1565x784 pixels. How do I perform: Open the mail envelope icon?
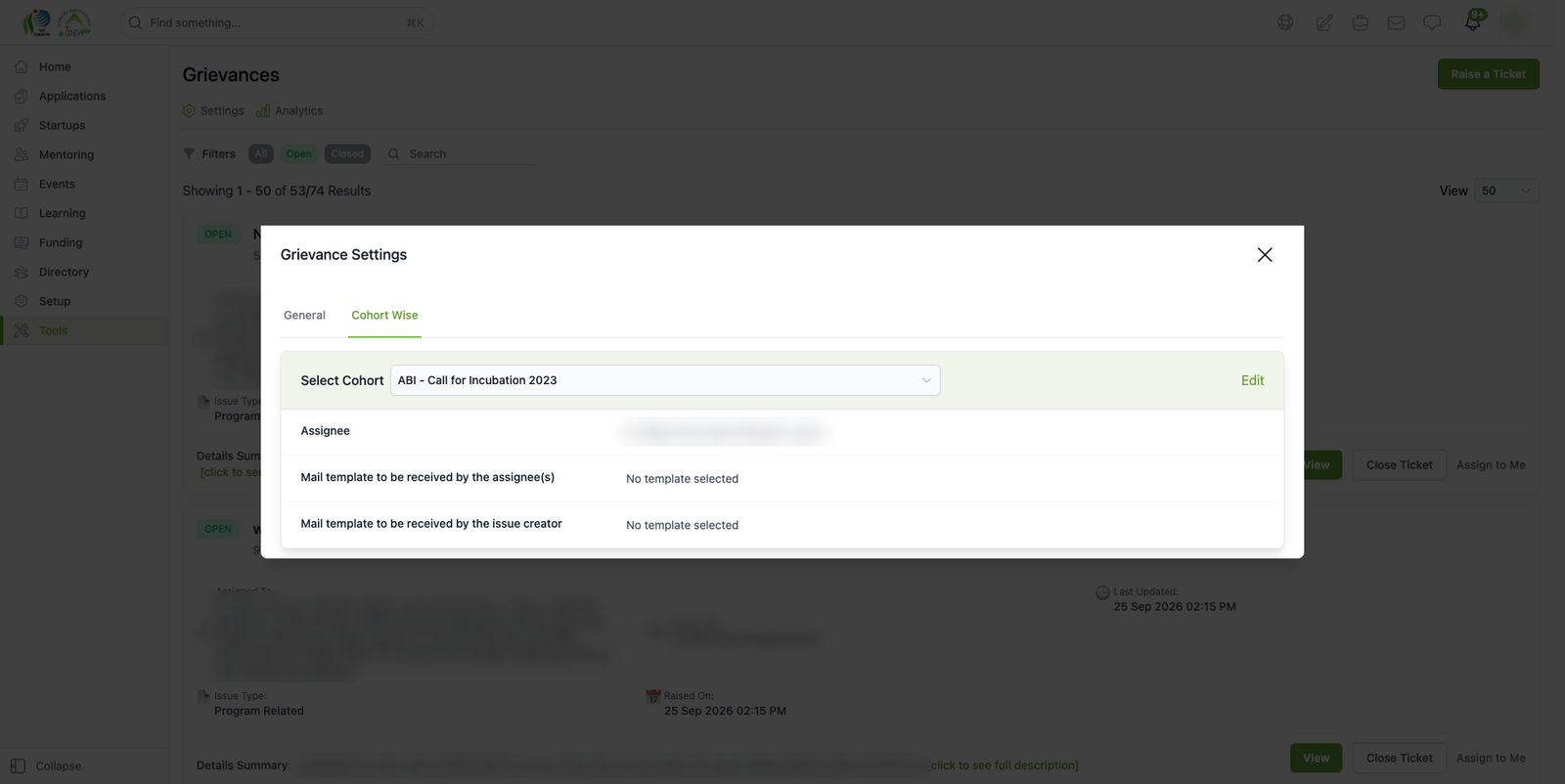pyautogui.click(x=1396, y=22)
